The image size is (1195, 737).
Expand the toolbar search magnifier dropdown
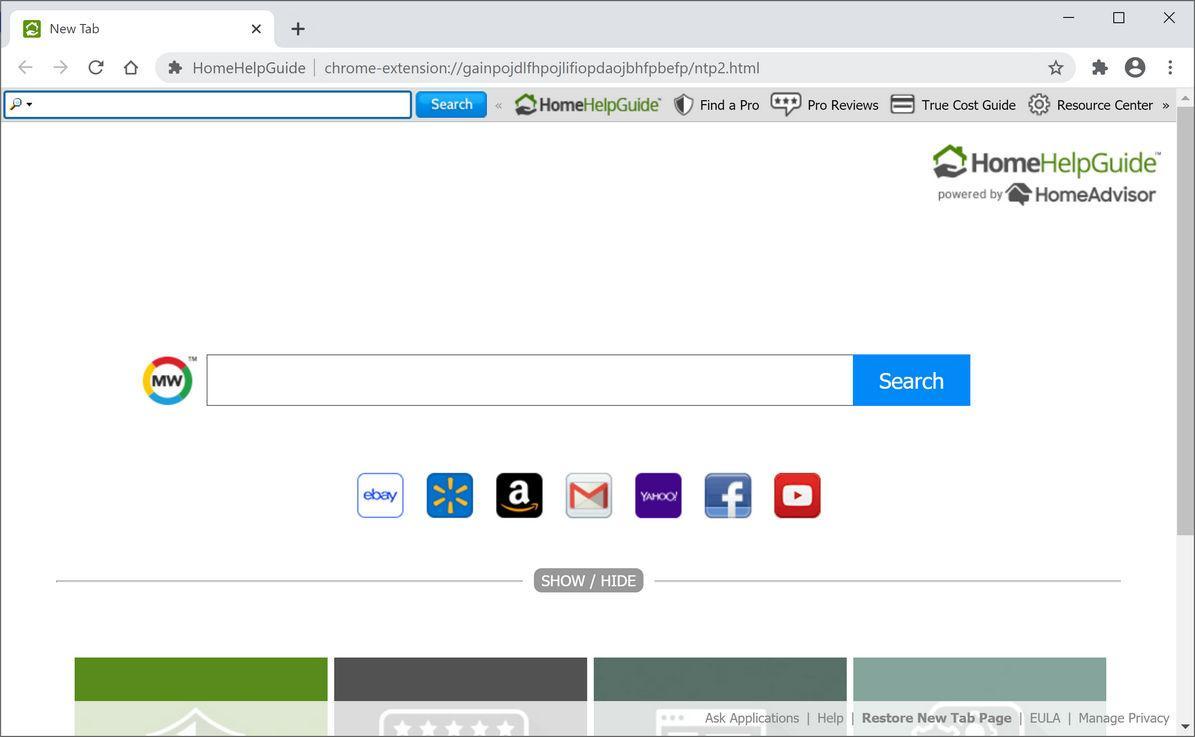(21, 104)
